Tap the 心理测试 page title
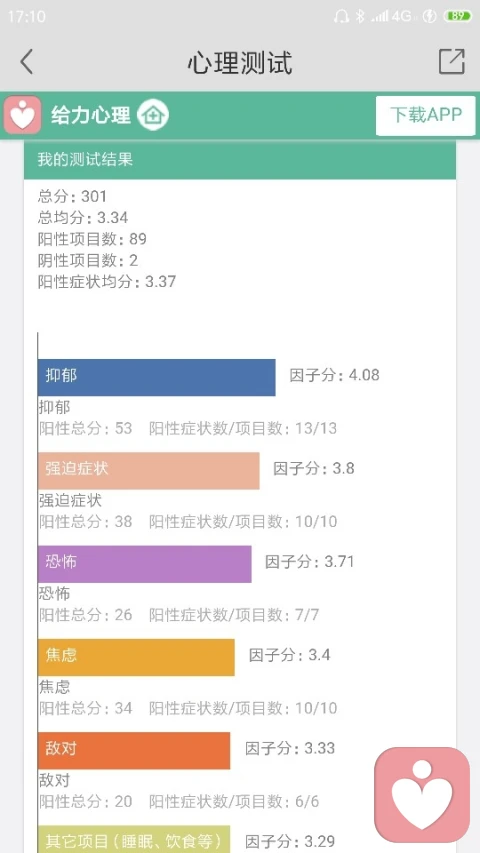 point(240,62)
